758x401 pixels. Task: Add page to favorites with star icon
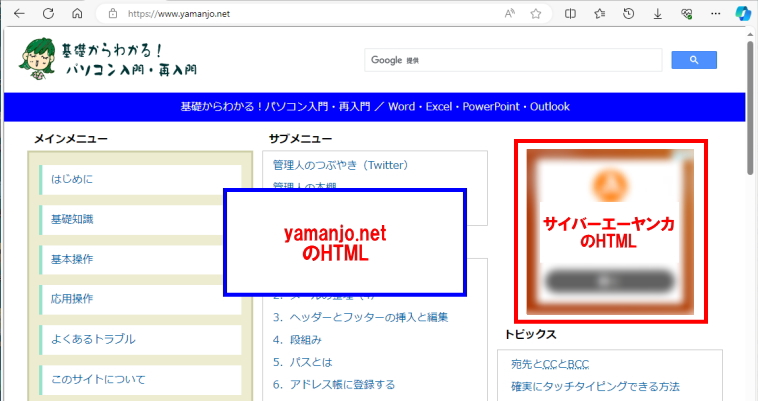pyautogui.click(x=536, y=14)
